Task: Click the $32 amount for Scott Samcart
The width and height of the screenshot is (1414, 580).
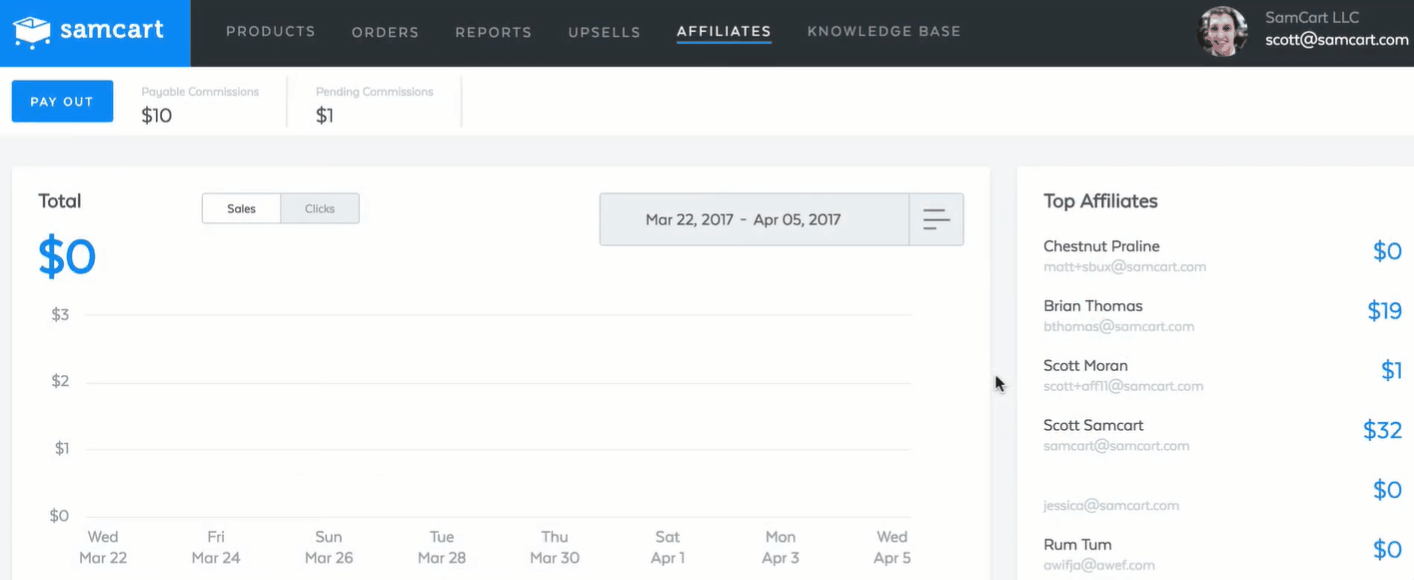Action: [1382, 431]
